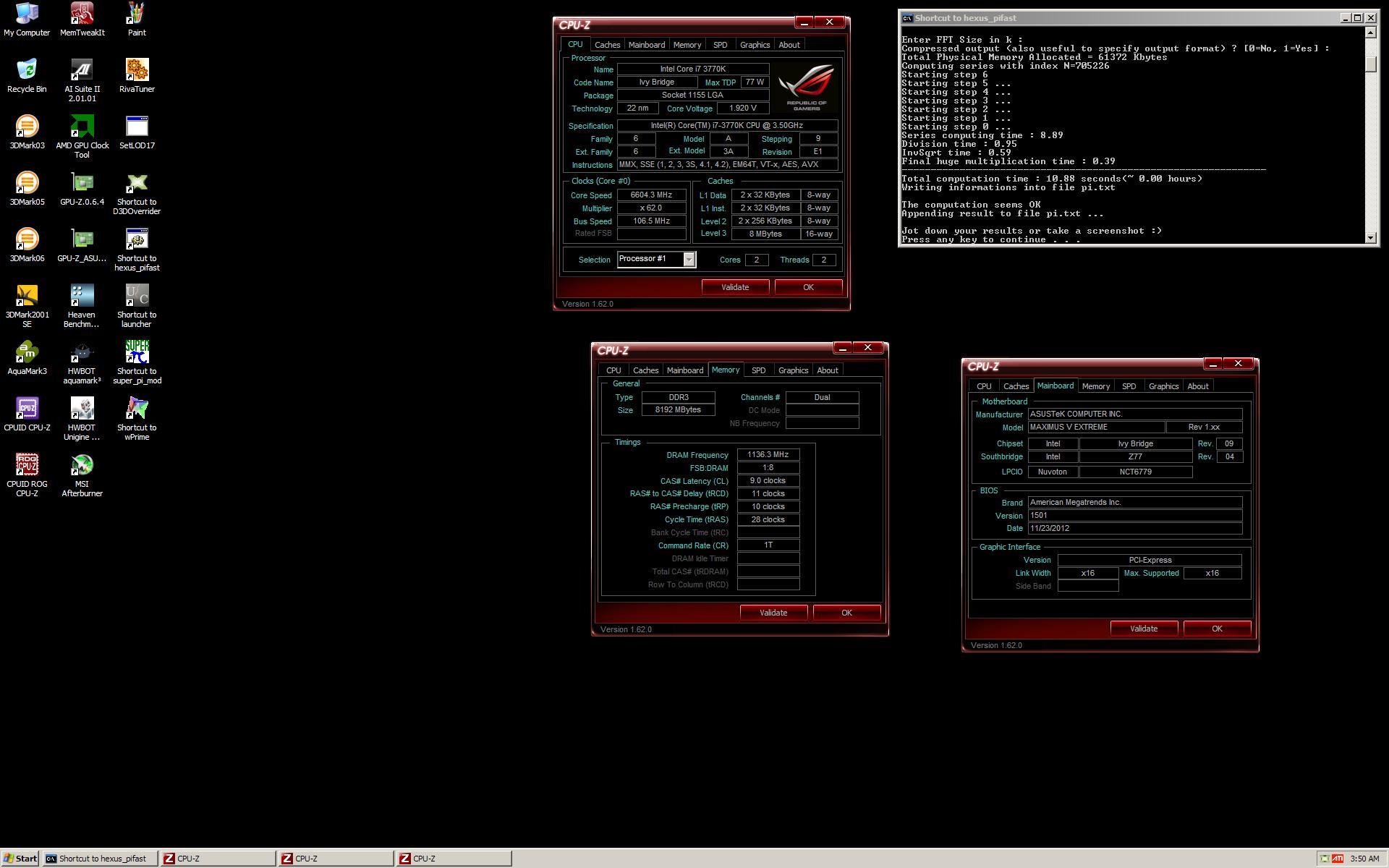Click the Core Speed value 6604.3 MHz
The height and width of the screenshot is (868, 1389).
tap(651, 195)
